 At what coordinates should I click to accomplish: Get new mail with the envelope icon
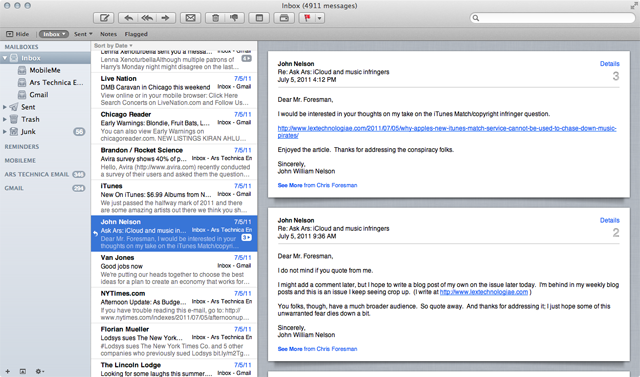coord(190,18)
